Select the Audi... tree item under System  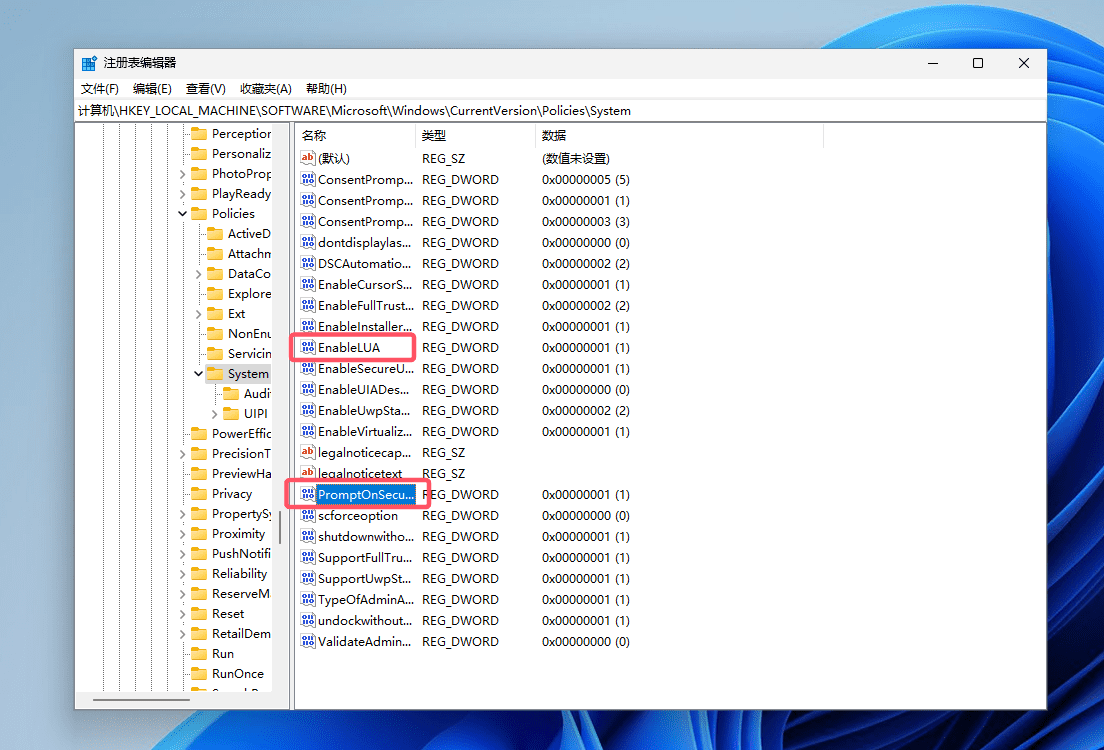click(x=257, y=394)
